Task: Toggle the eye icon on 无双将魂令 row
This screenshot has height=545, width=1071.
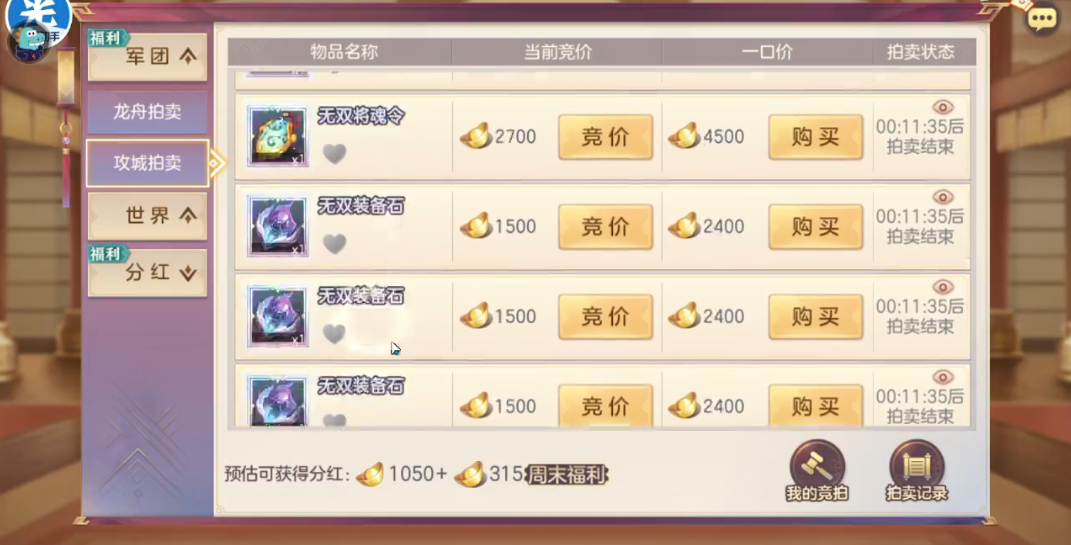Action: (x=943, y=107)
